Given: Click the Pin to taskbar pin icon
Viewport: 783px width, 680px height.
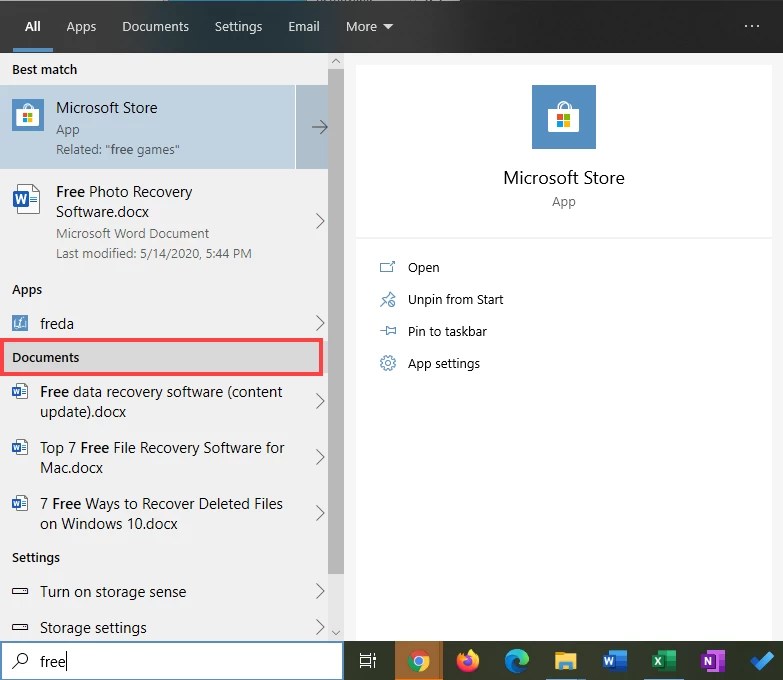Looking at the screenshot, I should pos(388,331).
